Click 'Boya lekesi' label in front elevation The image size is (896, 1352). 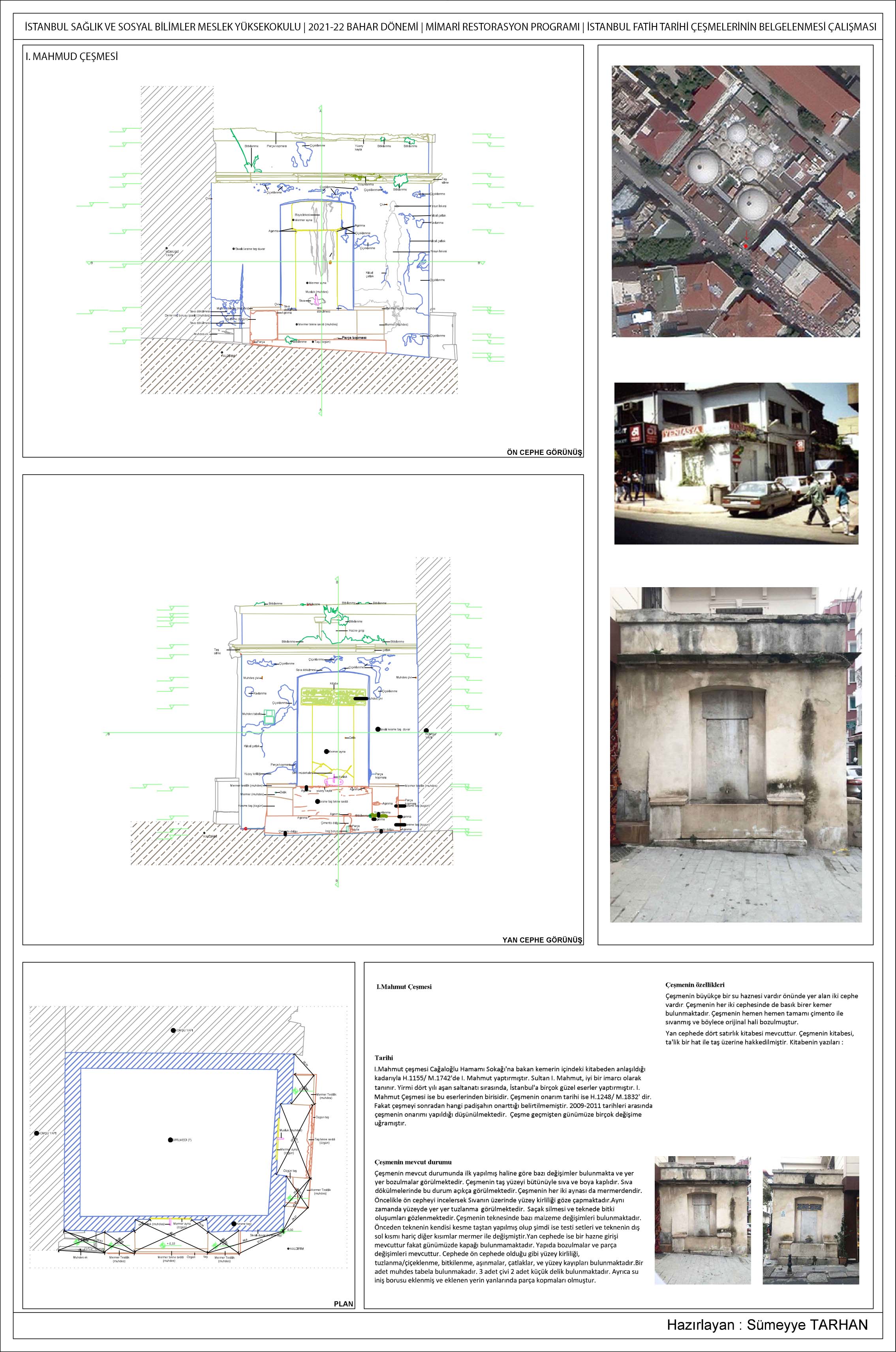click(303, 215)
